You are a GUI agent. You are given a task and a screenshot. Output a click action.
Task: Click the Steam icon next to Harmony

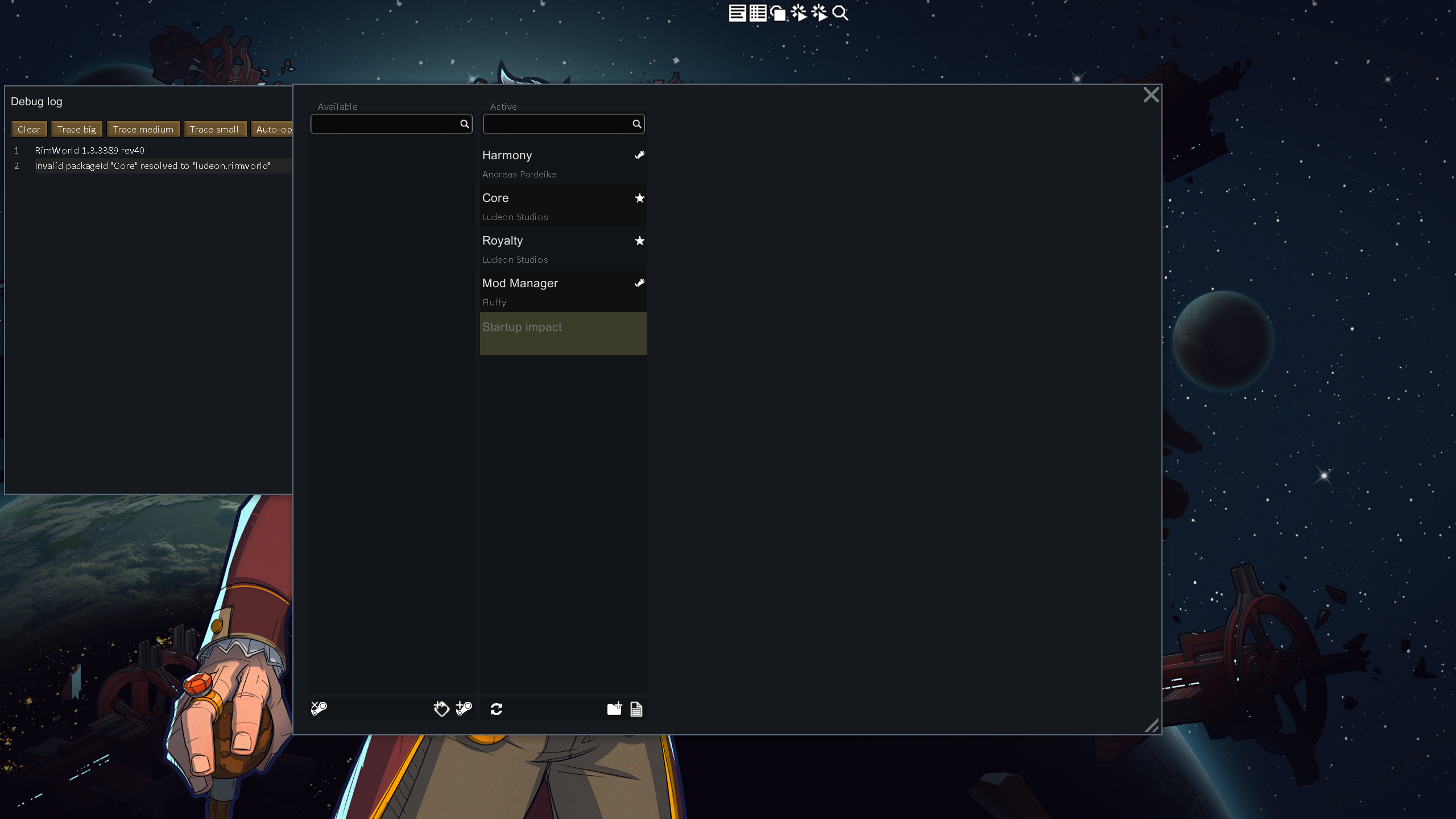[639, 155]
